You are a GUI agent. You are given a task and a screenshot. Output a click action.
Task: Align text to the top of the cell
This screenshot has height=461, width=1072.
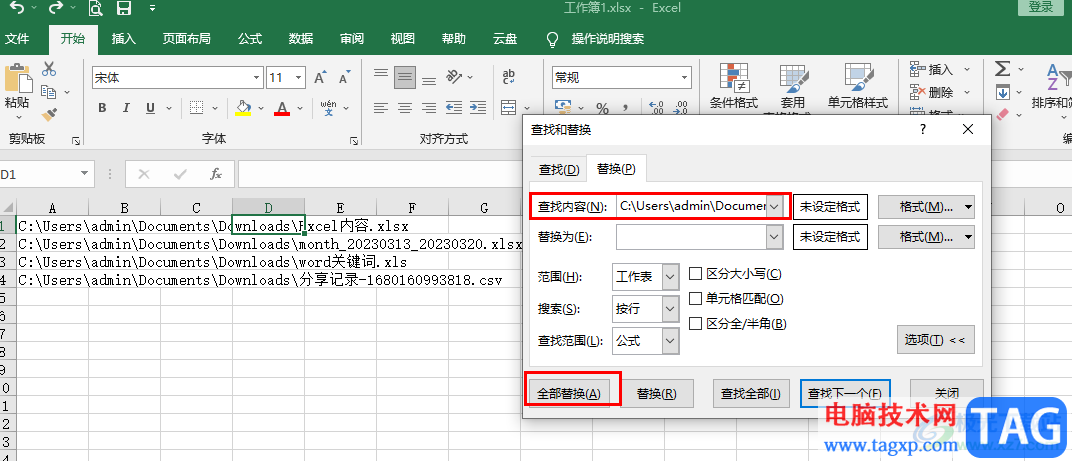(x=381, y=74)
